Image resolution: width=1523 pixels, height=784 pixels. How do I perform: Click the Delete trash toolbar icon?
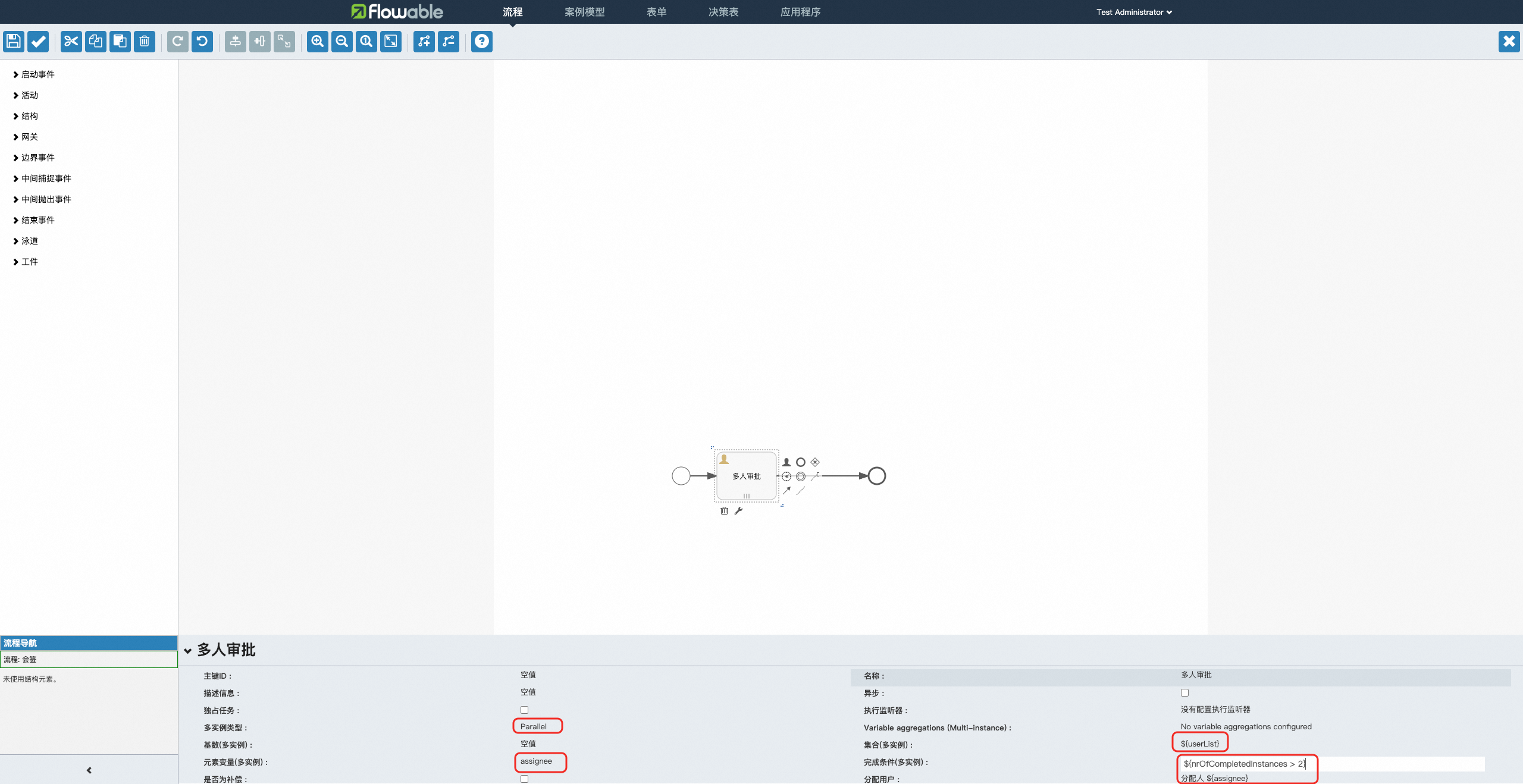(145, 41)
